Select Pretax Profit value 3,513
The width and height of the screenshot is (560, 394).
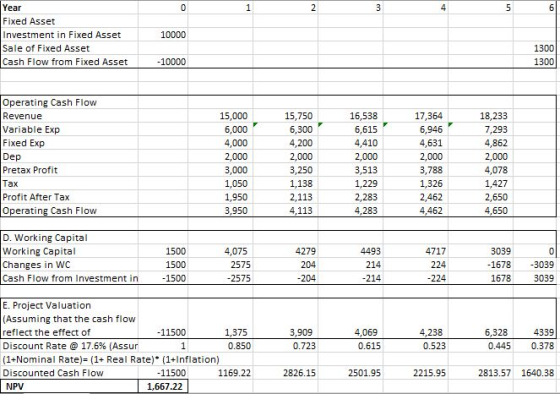[x=366, y=170]
